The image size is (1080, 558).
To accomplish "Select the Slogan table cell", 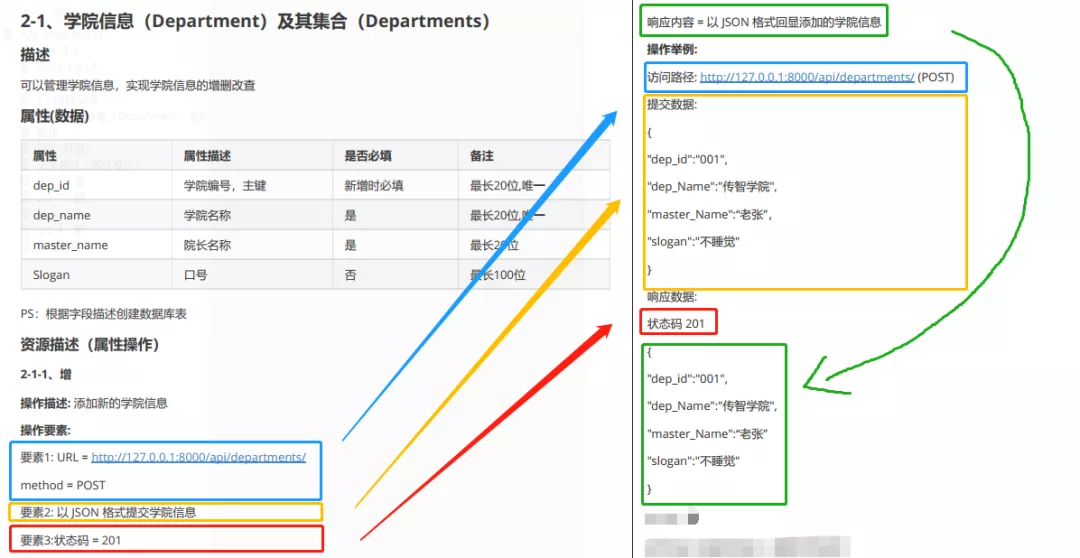I will [96, 274].
